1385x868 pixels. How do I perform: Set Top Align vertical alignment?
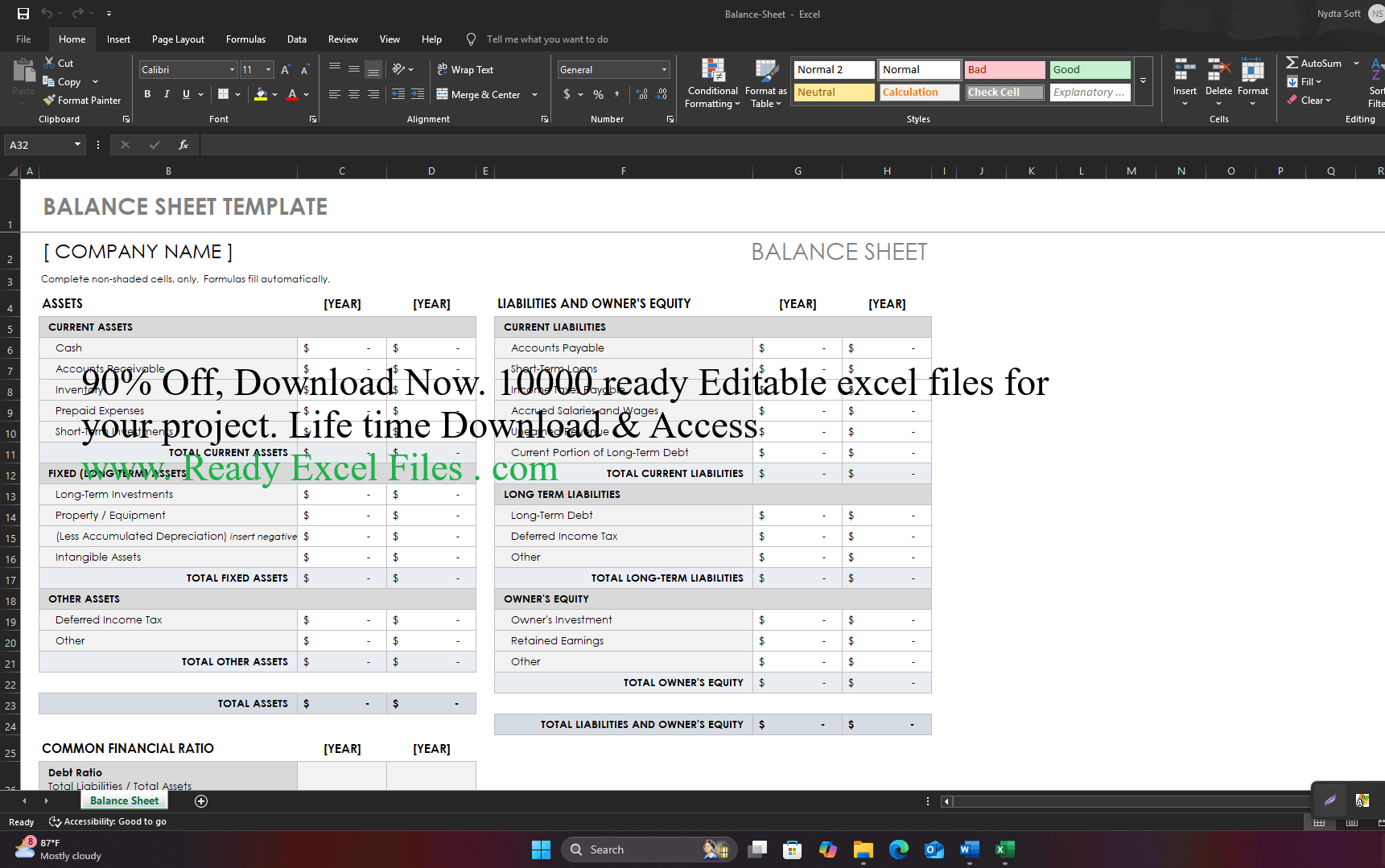click(335, 69)
